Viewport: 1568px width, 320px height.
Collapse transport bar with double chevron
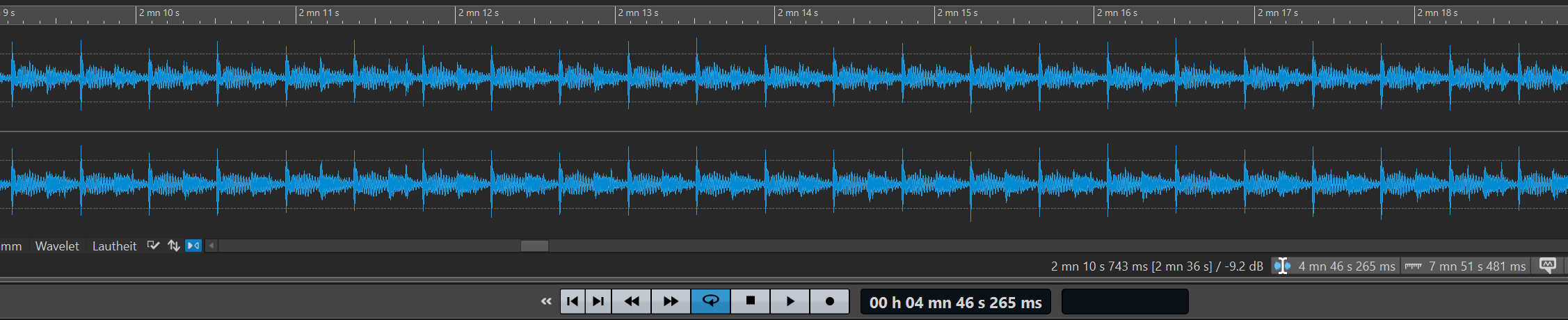pos(546,301)
